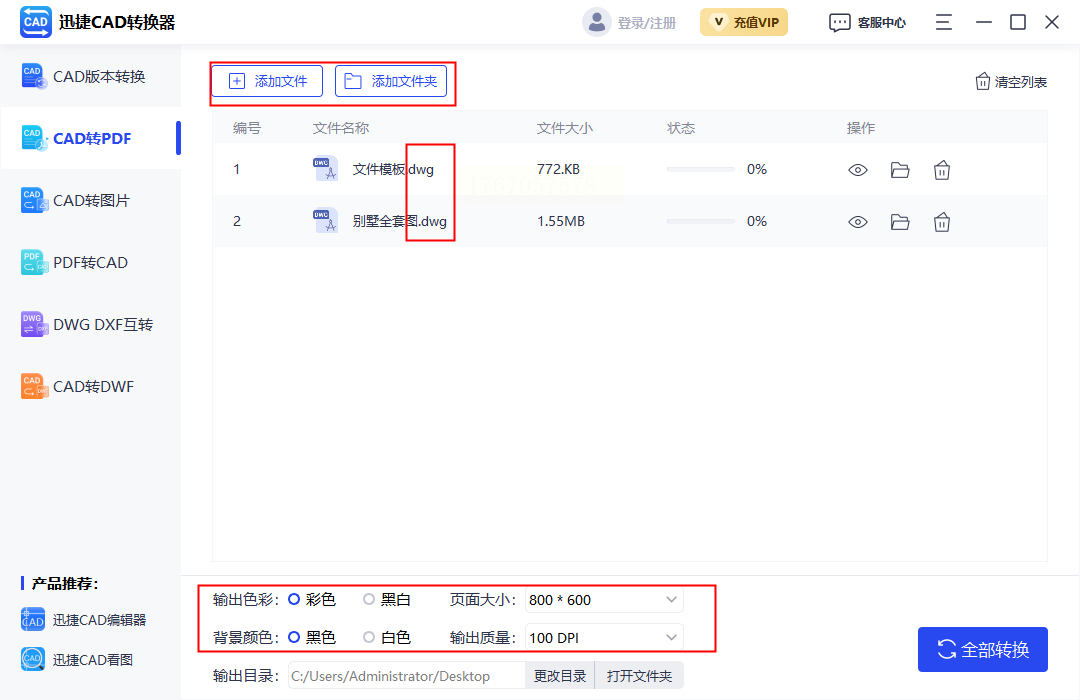Select 彩色 output color radio
Image resolution: width=1080 pixels, height=700 pixels.
[294, 599]
